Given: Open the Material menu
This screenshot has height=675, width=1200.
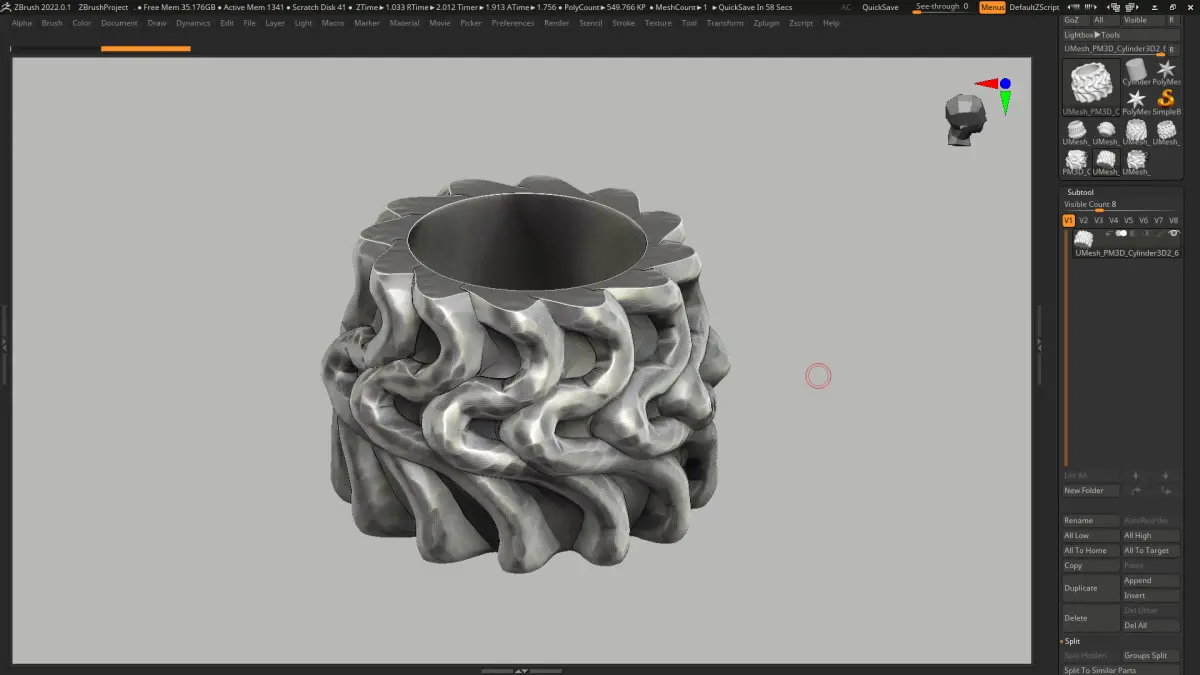Looking at the screenshot, I should coord(404,23).
